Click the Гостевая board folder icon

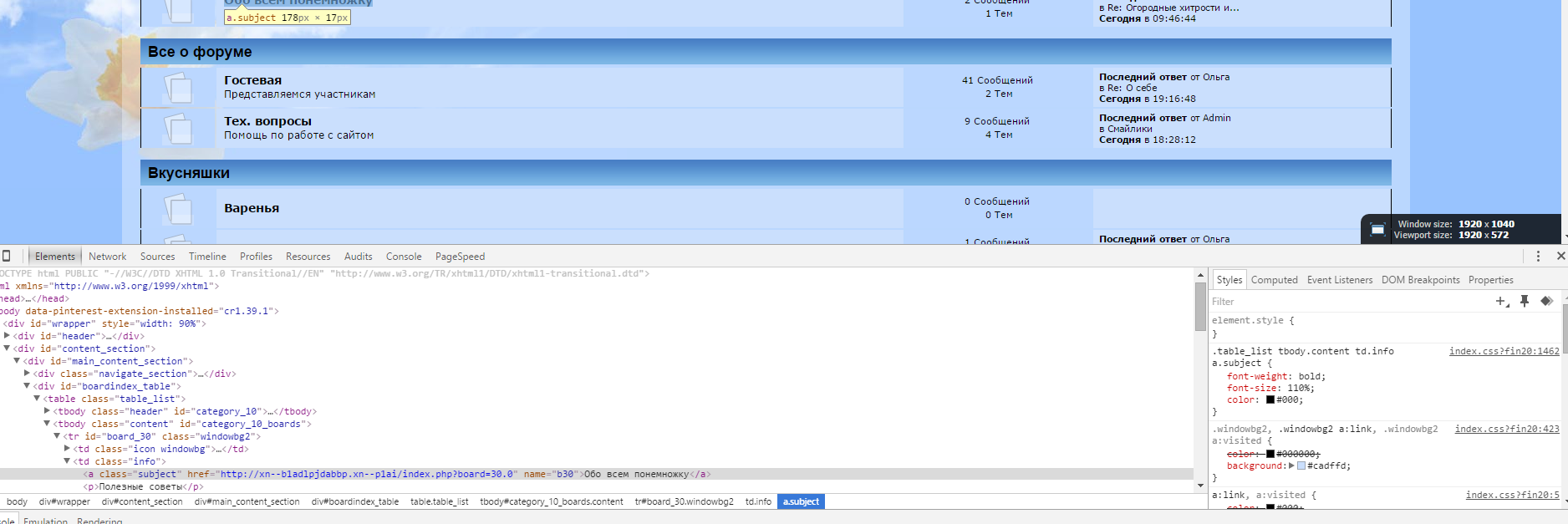coord(177,88)
